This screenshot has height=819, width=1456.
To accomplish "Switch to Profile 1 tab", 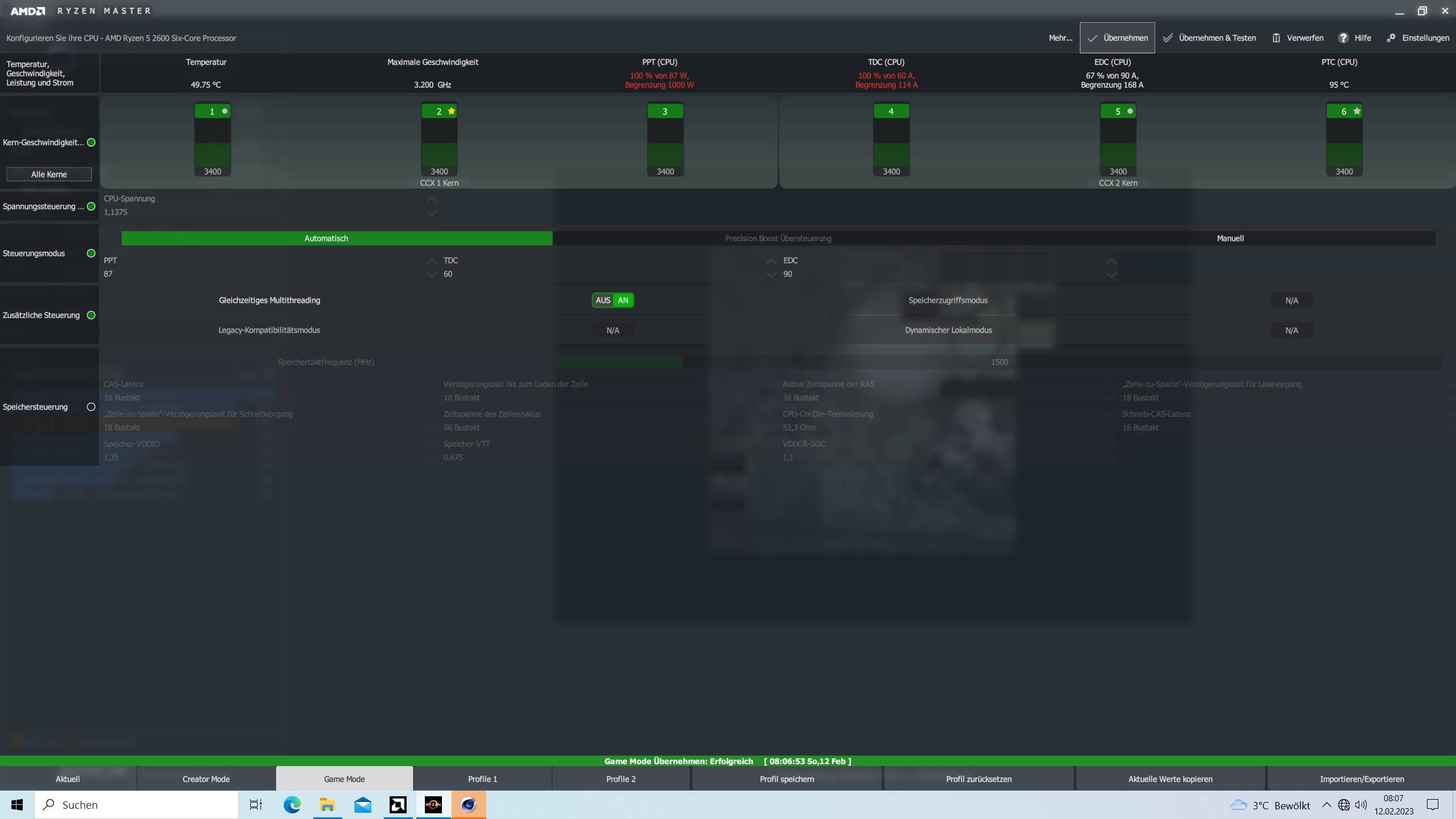I will pyautogui.click(x=482, y=779).
